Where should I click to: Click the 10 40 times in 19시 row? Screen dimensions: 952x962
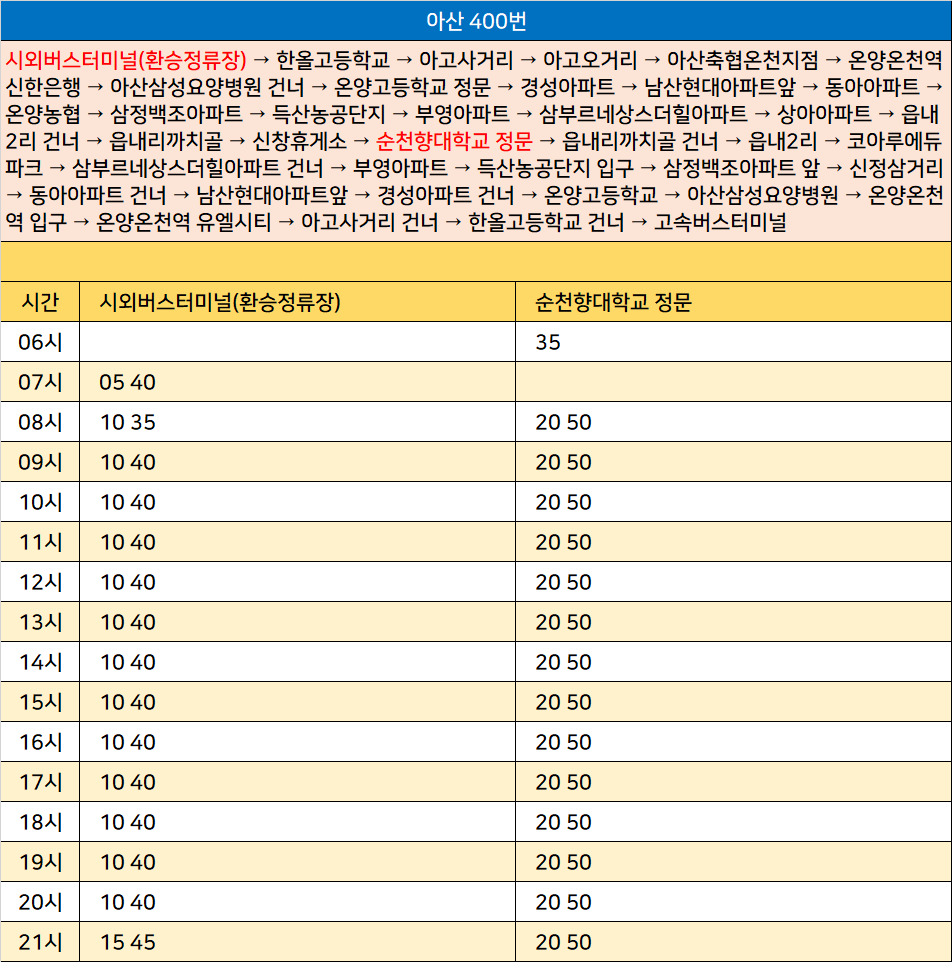[128, 861]
